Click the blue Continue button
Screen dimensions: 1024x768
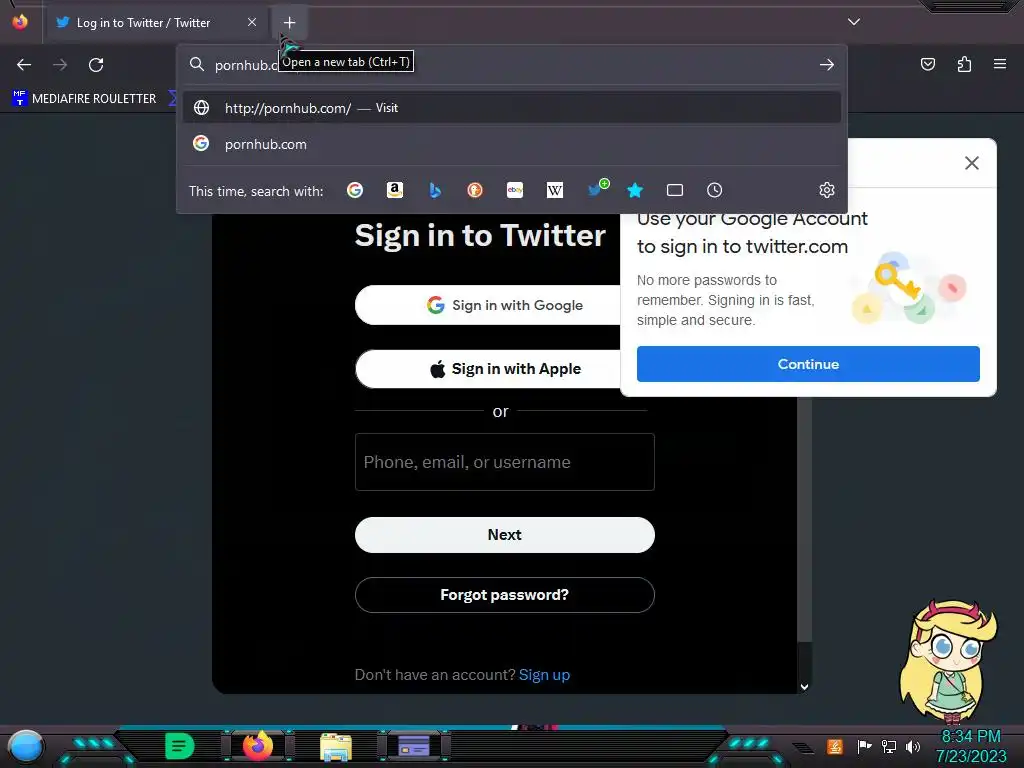(x=808, y=364)
